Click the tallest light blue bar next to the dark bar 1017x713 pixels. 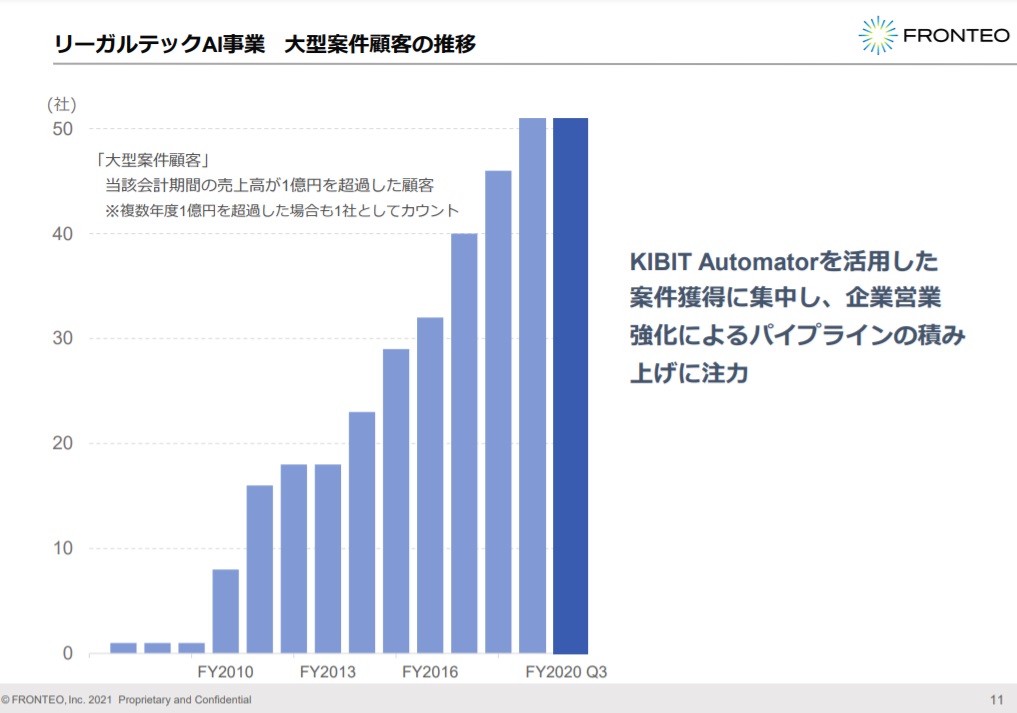[x=532, y=385]
